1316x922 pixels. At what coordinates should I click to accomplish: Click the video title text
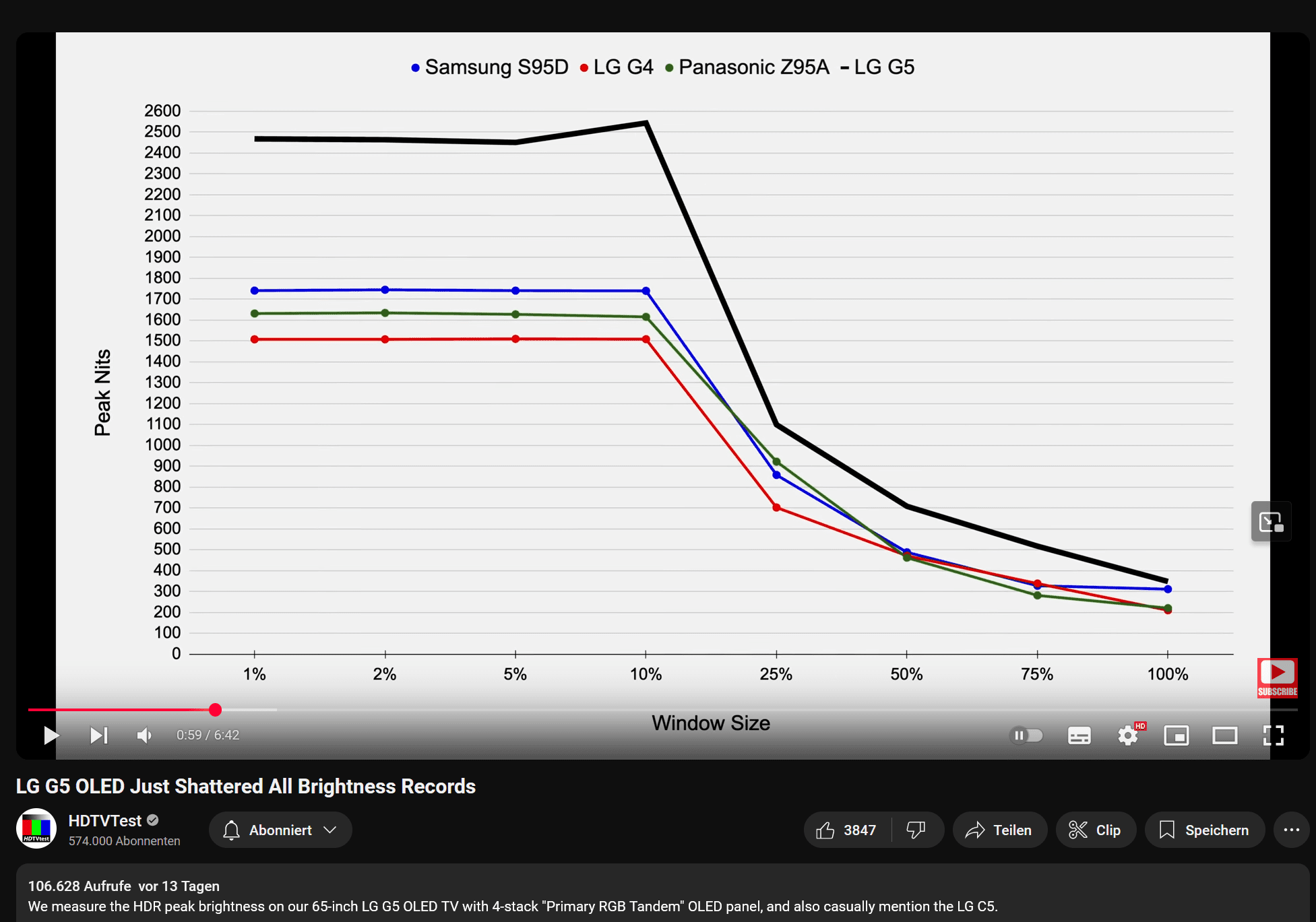click(x=246, y=786)
